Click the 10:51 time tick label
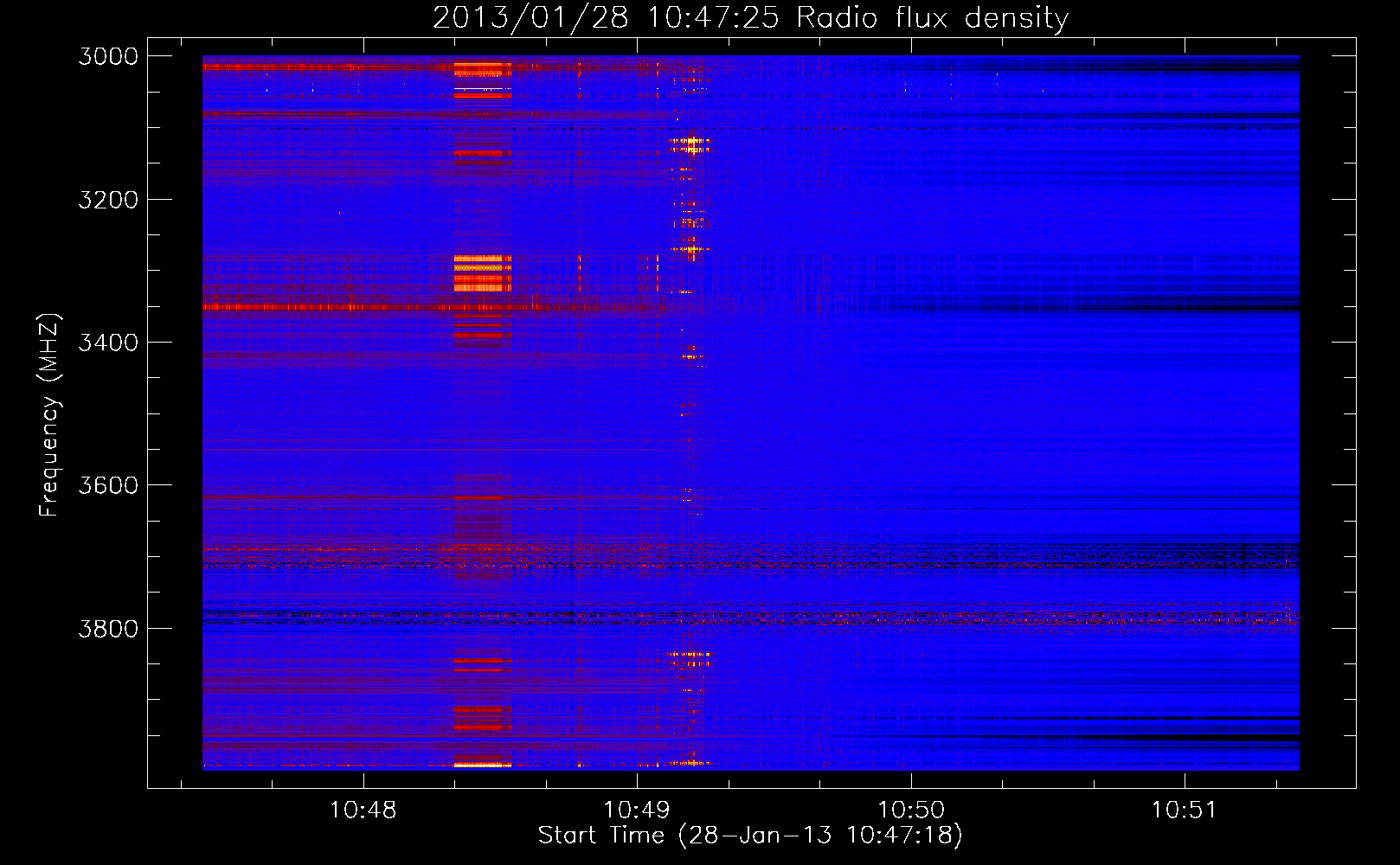 tap(1184, 810)
